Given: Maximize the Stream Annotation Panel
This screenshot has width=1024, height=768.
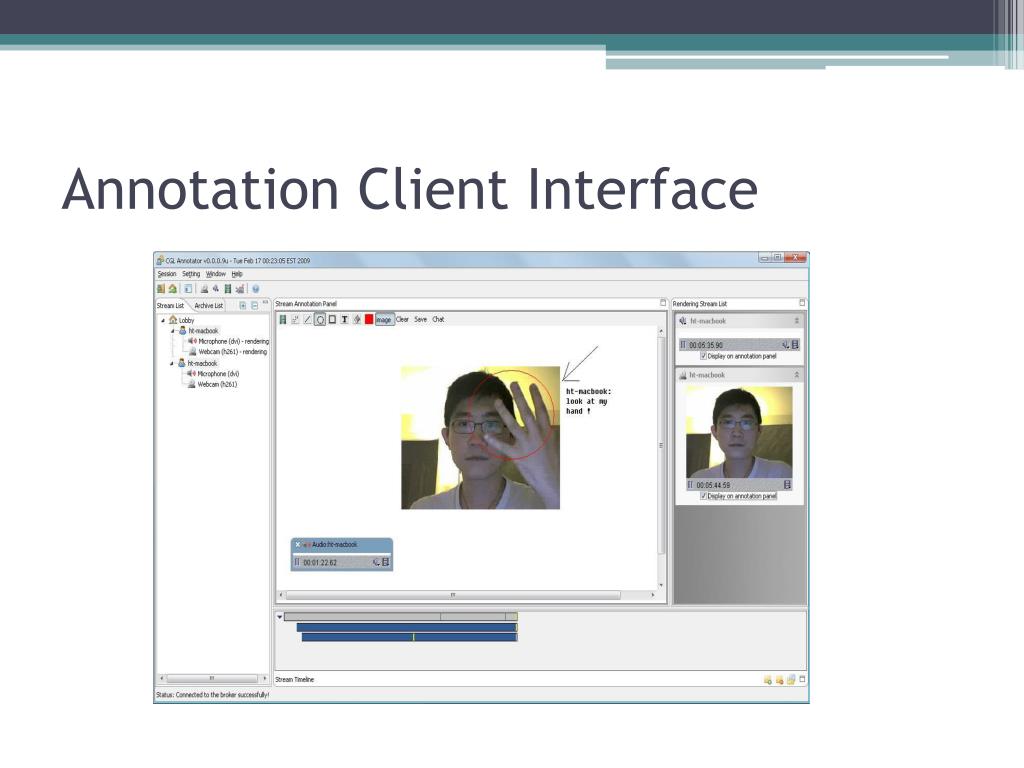Looking at the screenshot, I should coord(663,303).
